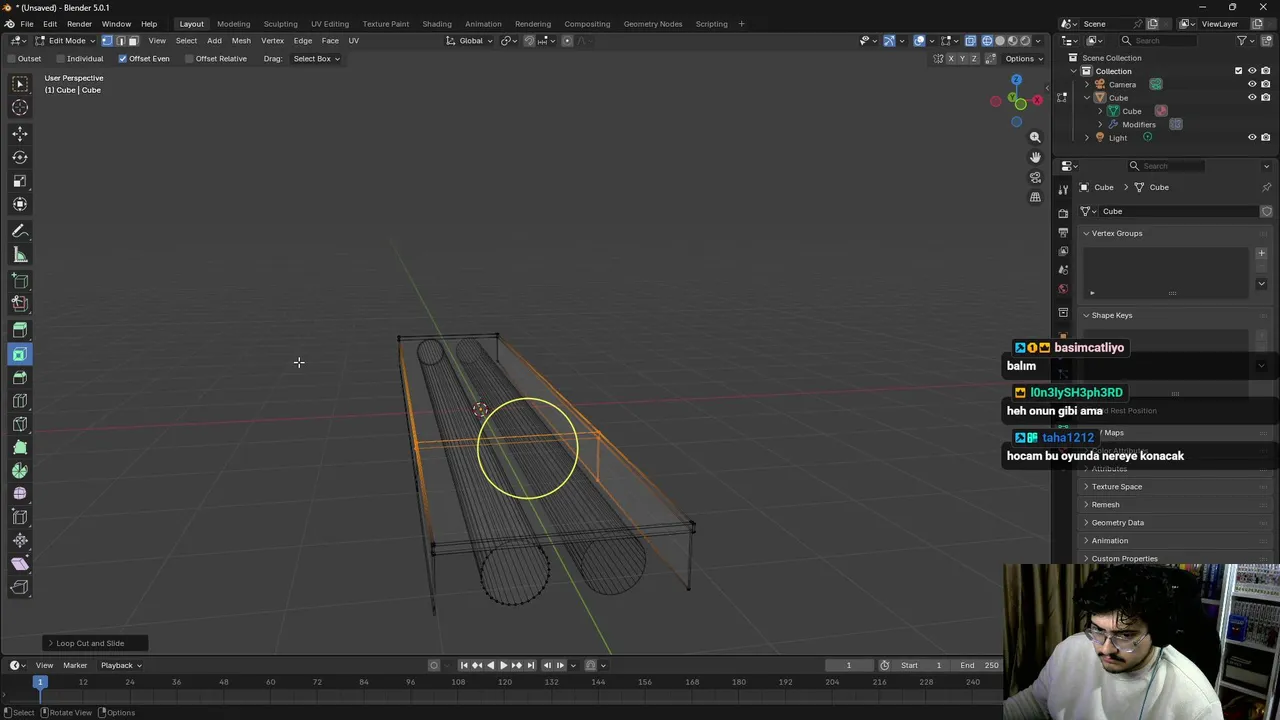Select the Loop Cut tool
The height and width of the screenshot is (720, 1280).
(20, 401)
